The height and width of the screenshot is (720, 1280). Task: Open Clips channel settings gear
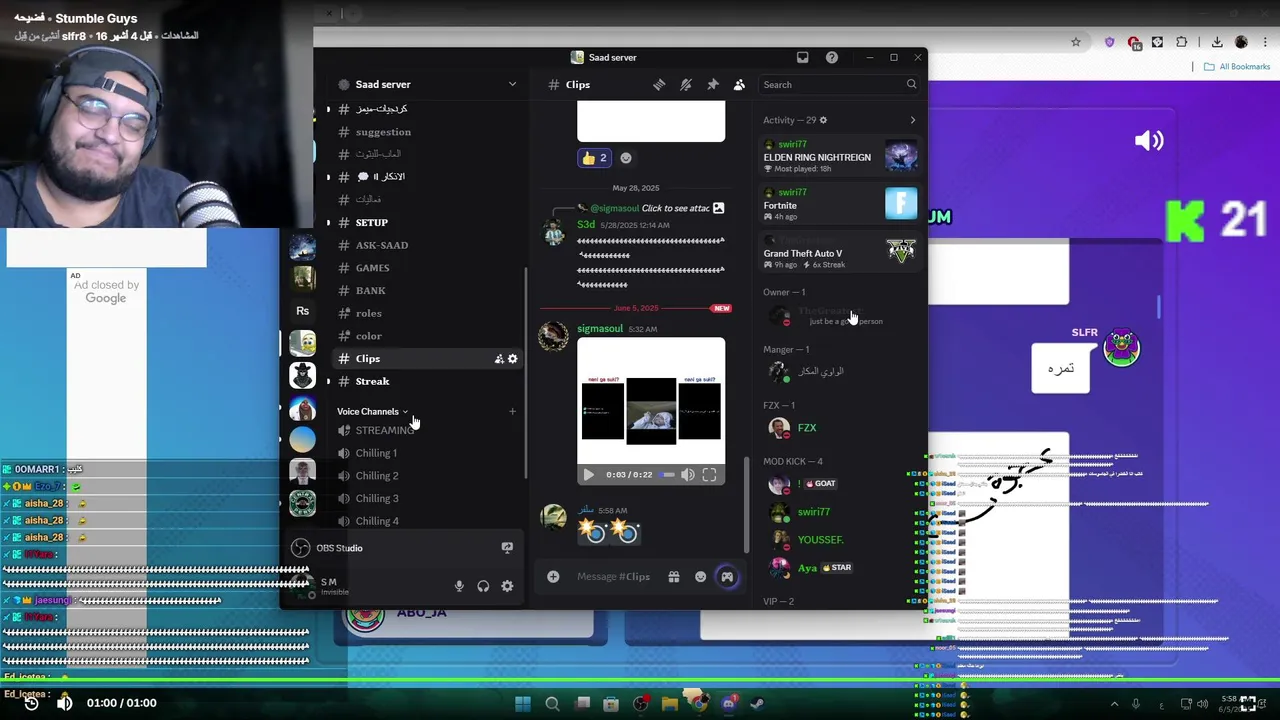tap(513, 359)
